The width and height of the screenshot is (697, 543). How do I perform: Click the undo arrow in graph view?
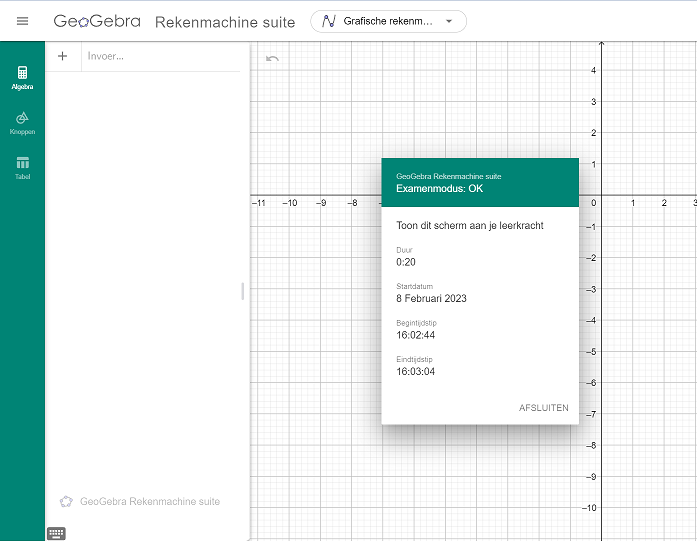272,59
